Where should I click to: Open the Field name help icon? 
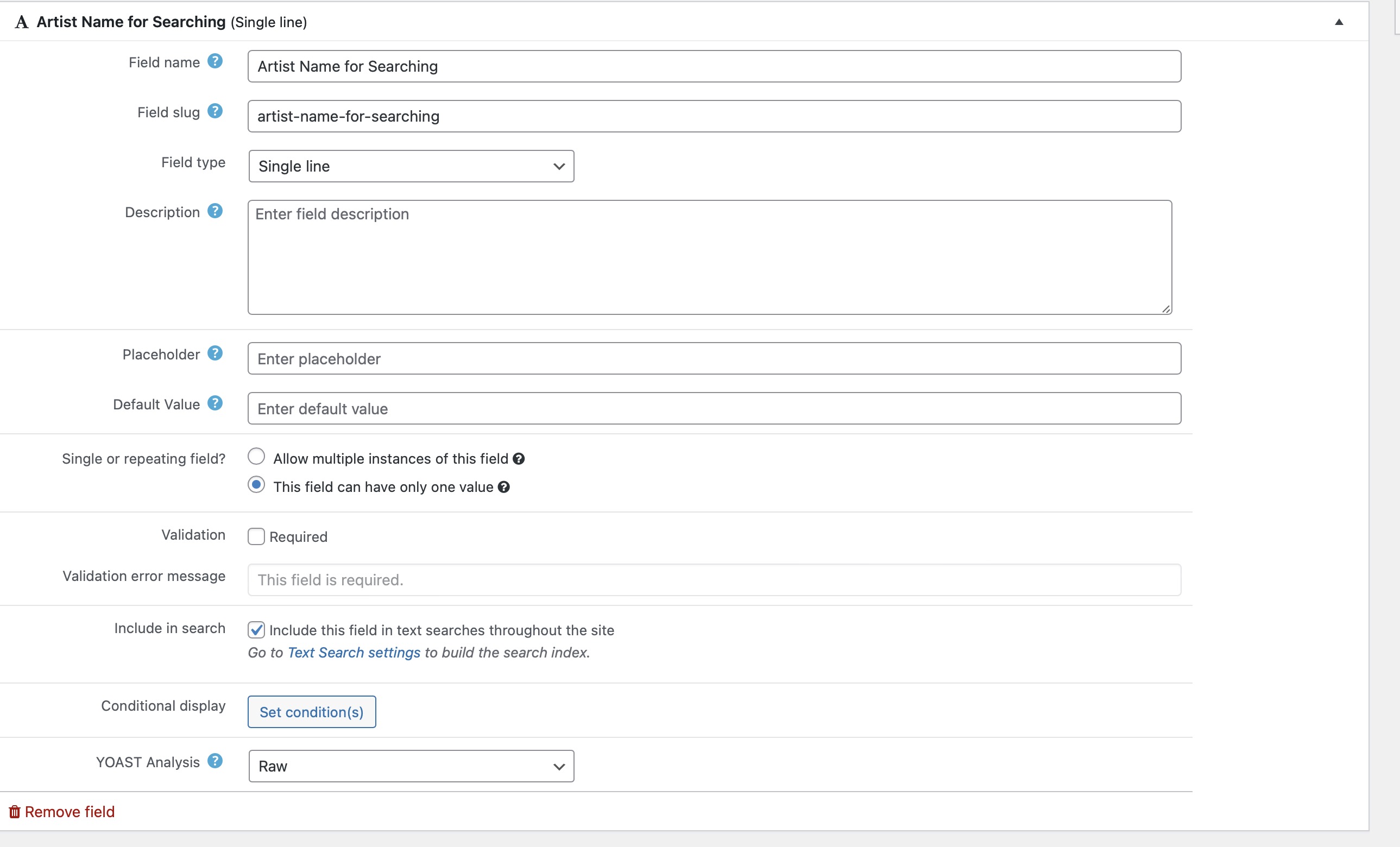pos(215,61)
